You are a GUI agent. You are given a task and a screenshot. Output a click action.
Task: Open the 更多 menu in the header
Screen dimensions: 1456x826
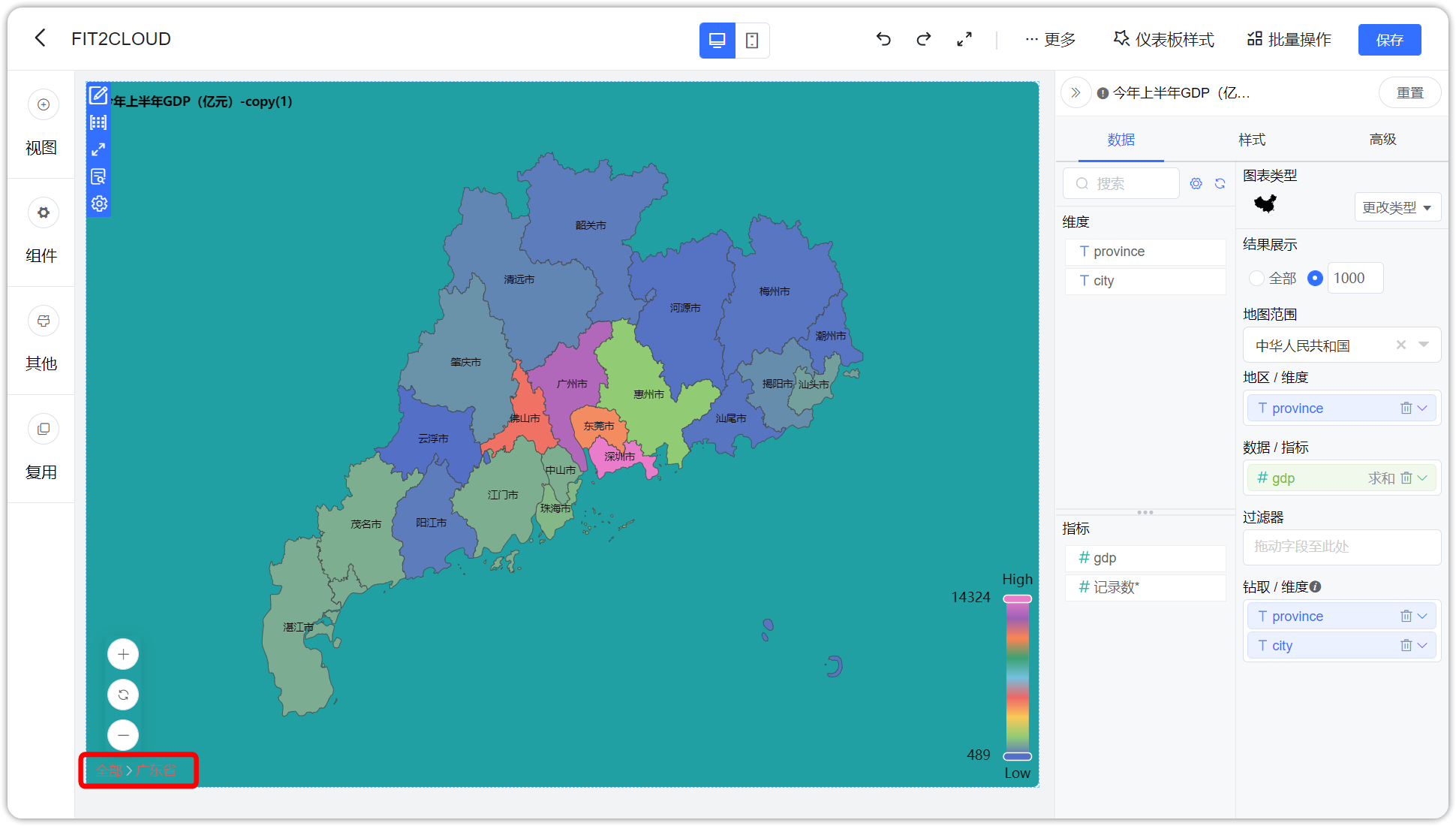pos(1051,39)
